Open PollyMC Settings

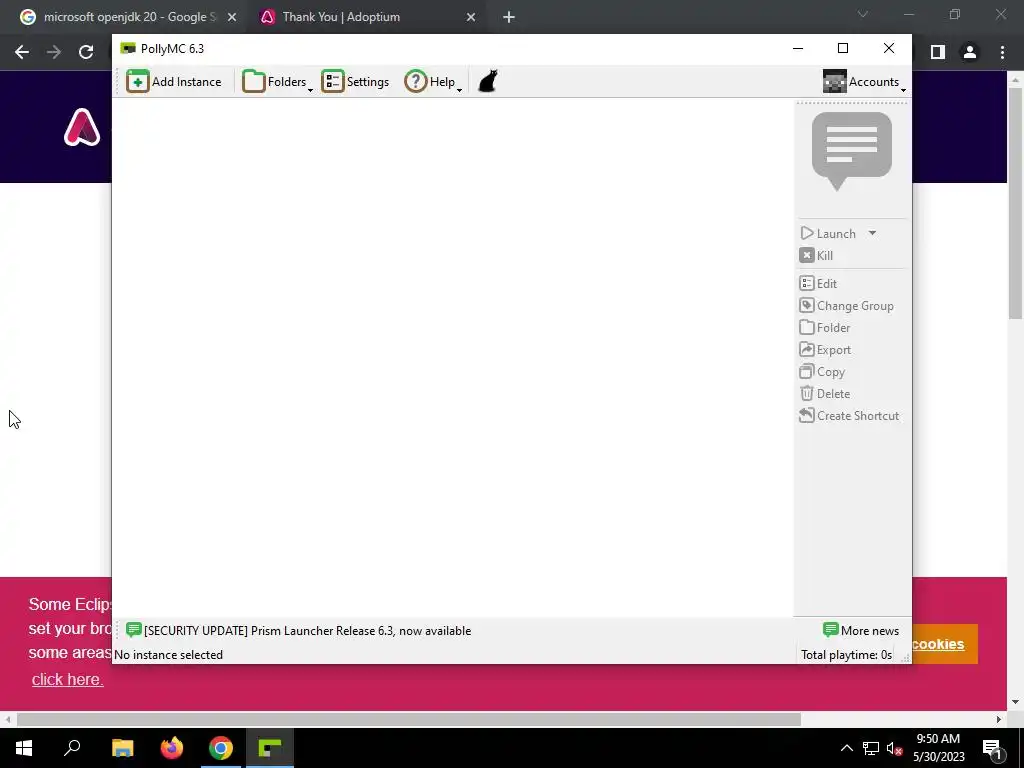(355, 82)
